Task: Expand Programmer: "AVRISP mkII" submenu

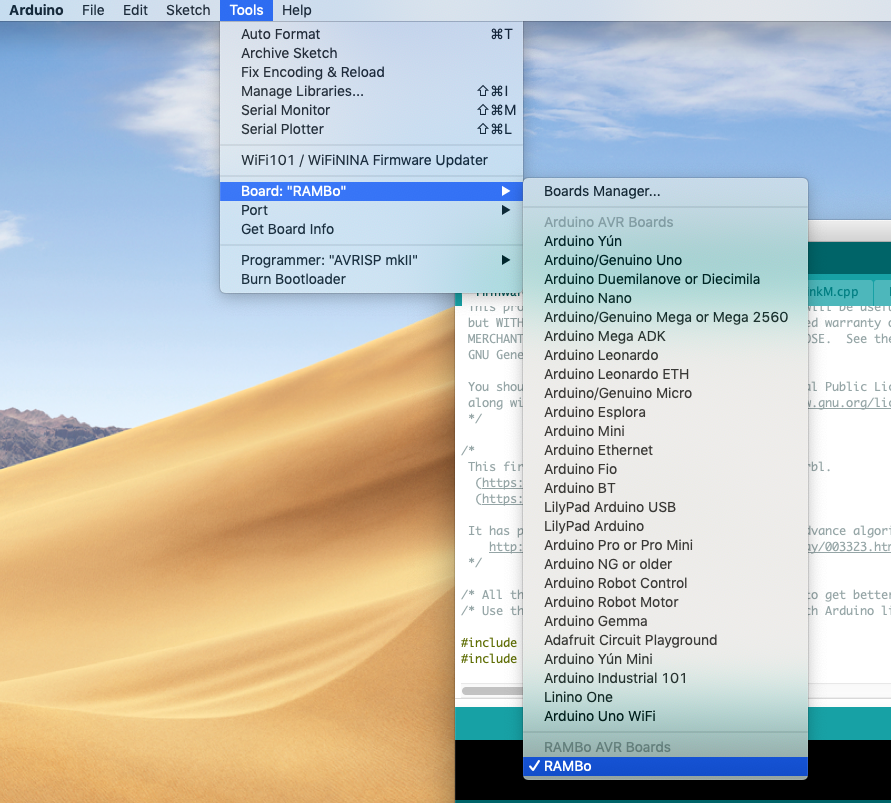Action: pos(371,260)
